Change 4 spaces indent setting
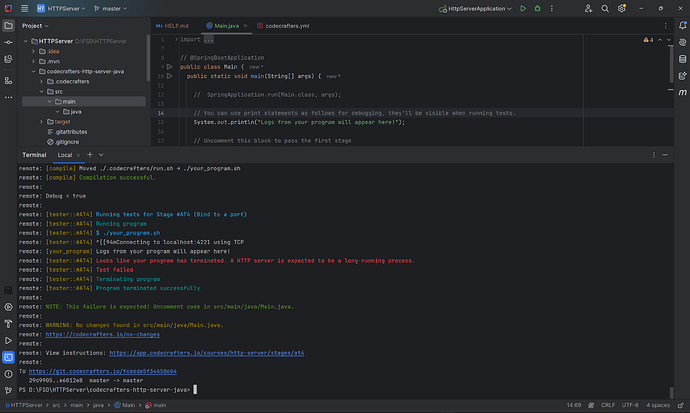The image size is (690, 413). coord(658,406)
